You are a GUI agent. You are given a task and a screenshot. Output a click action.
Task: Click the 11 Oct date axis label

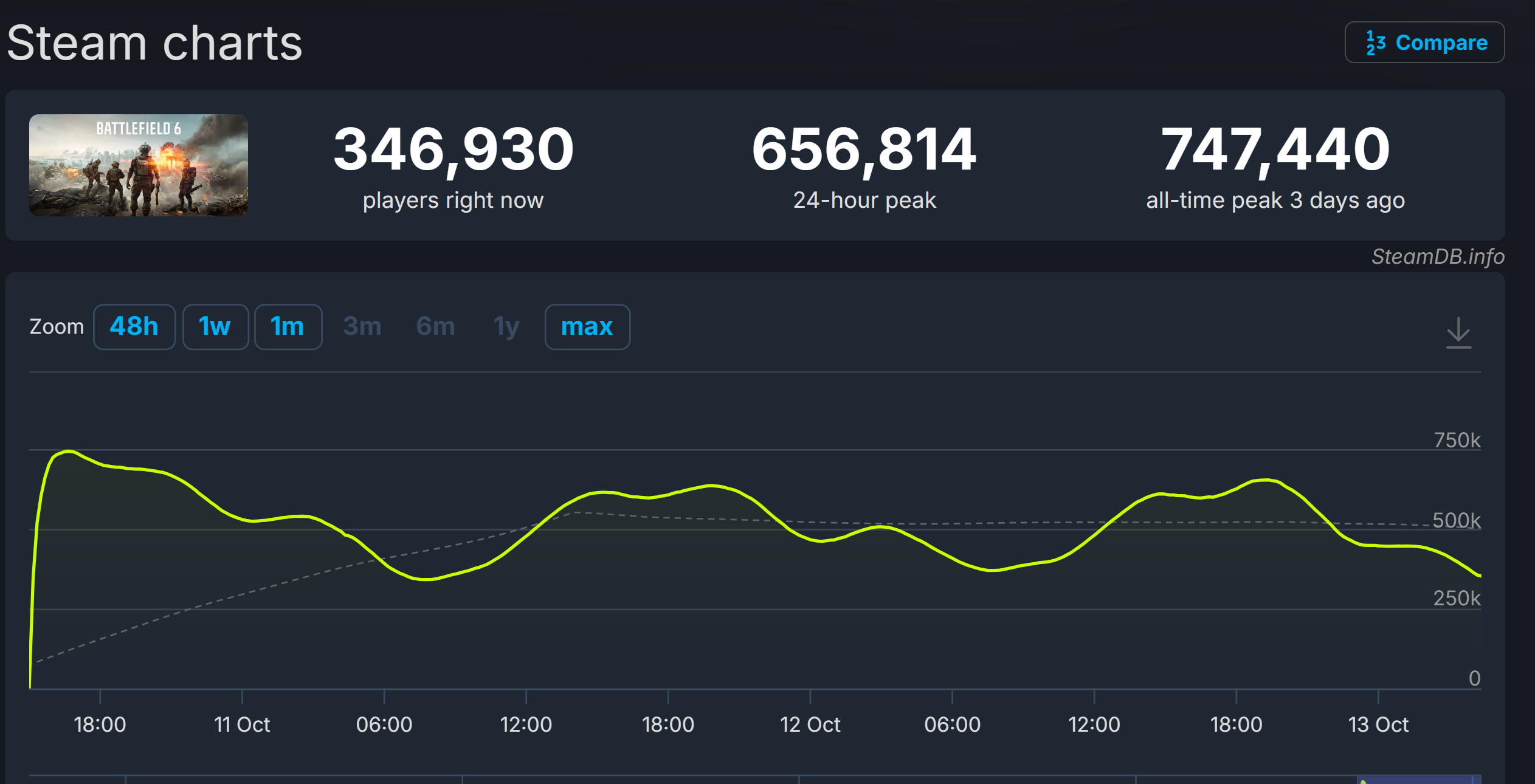242,724
